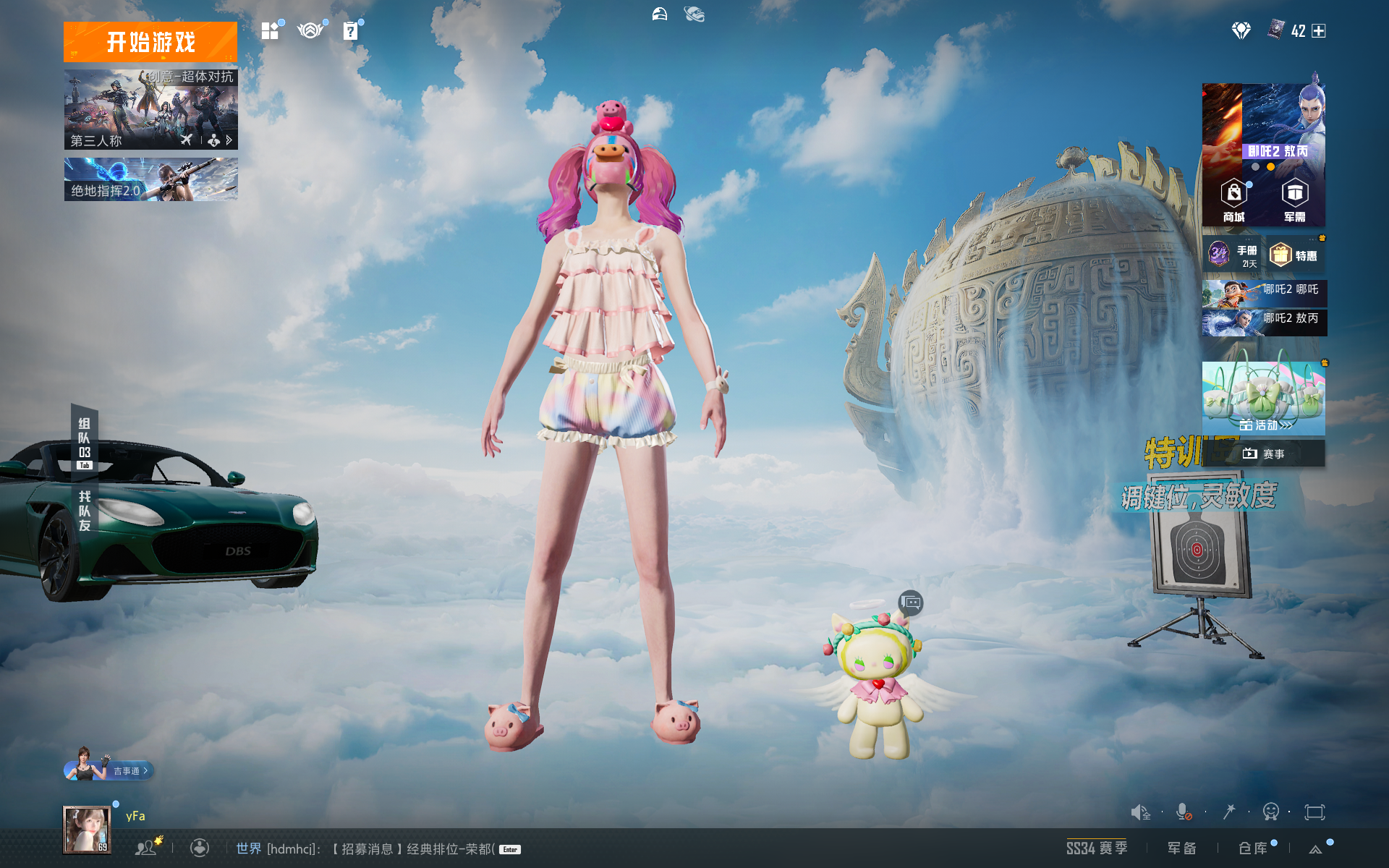
Task: Click the parachute icon on mode card
Action: pos(213,140)
